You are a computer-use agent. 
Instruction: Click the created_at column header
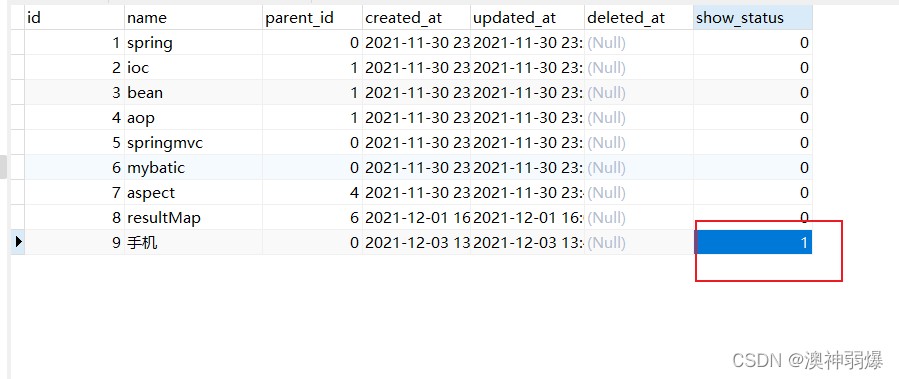pyautogui.click(x=416, y=18)
